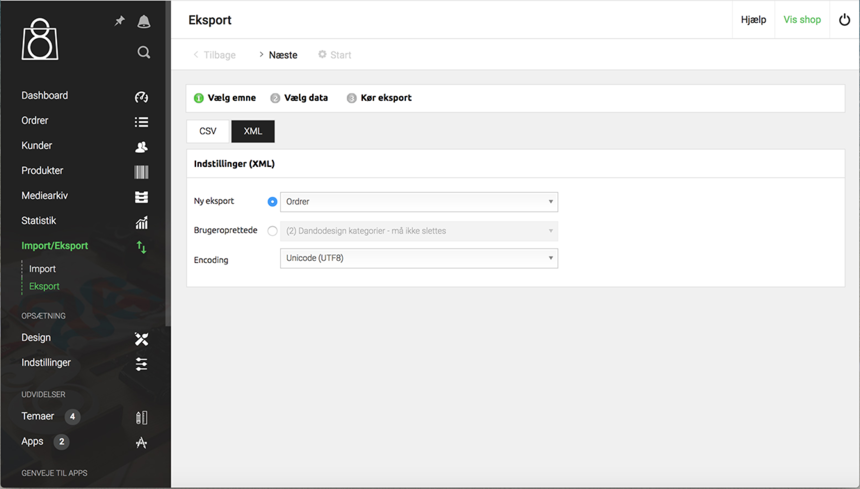The height and width of the screenshot is (489, 860).
Task: Open the Dandodesign kategorier dropdown
Action: pos(418,231)
